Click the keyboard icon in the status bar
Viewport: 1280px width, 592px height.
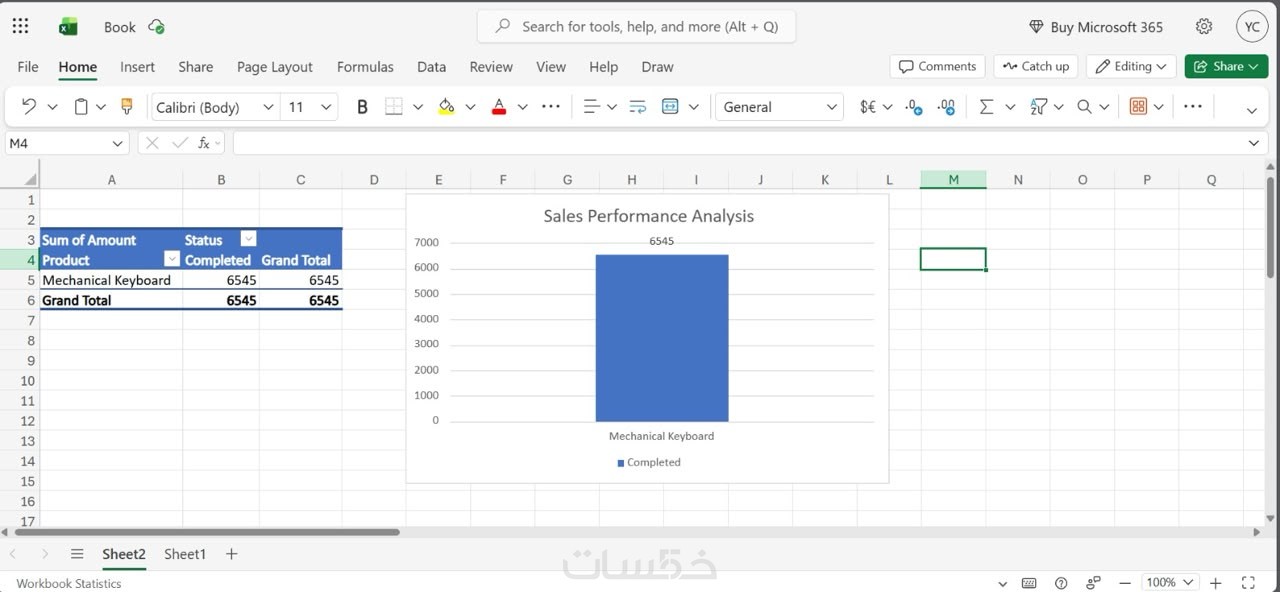1029,583
